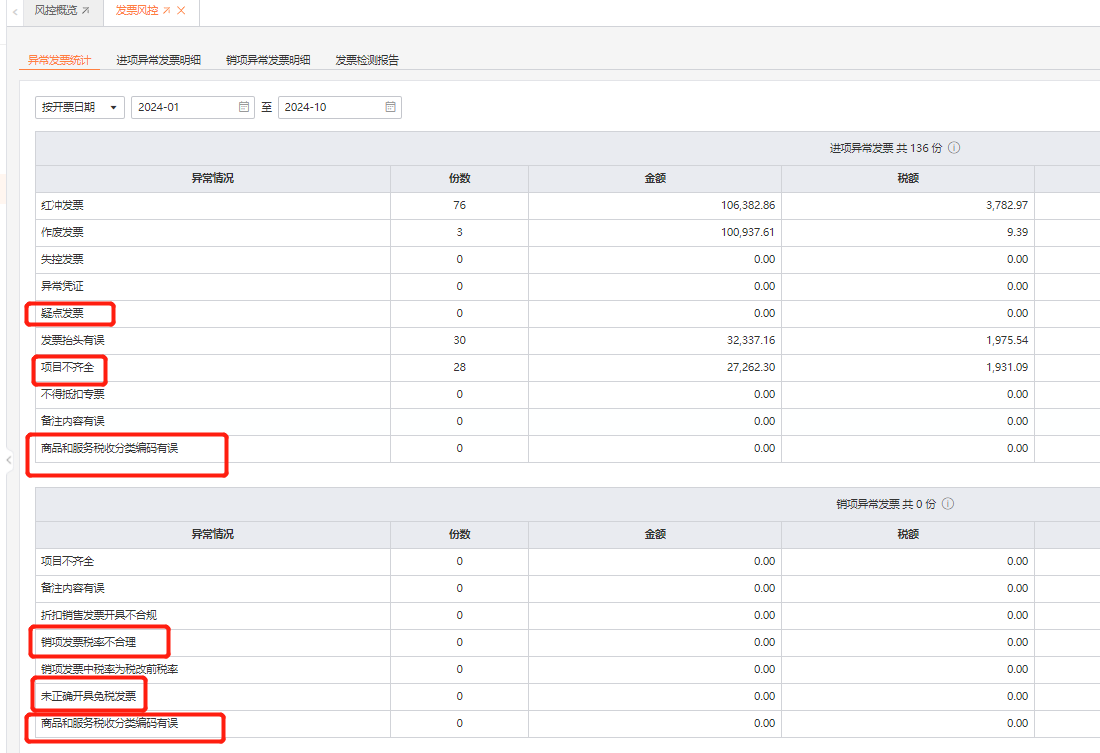
Task: Click the 不得抵扣专票 row label
Action: pos(73,394)
